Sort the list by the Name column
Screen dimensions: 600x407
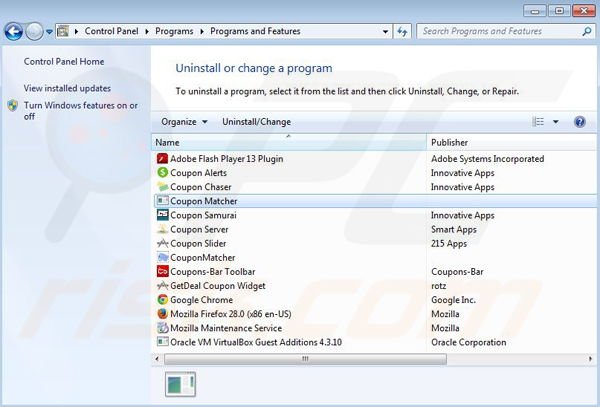289,142
